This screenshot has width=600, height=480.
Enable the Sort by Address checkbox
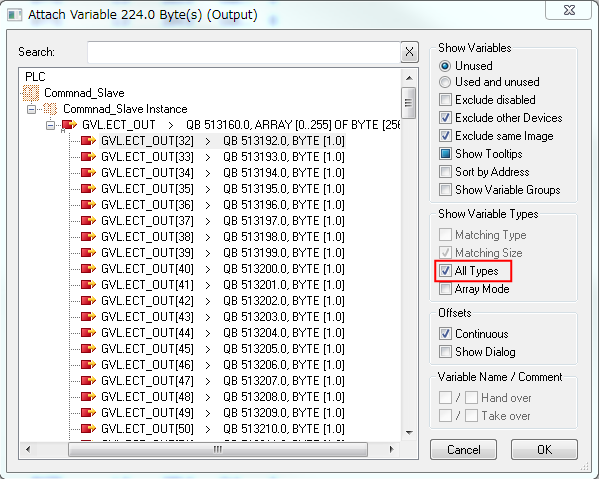pos(446,172)
